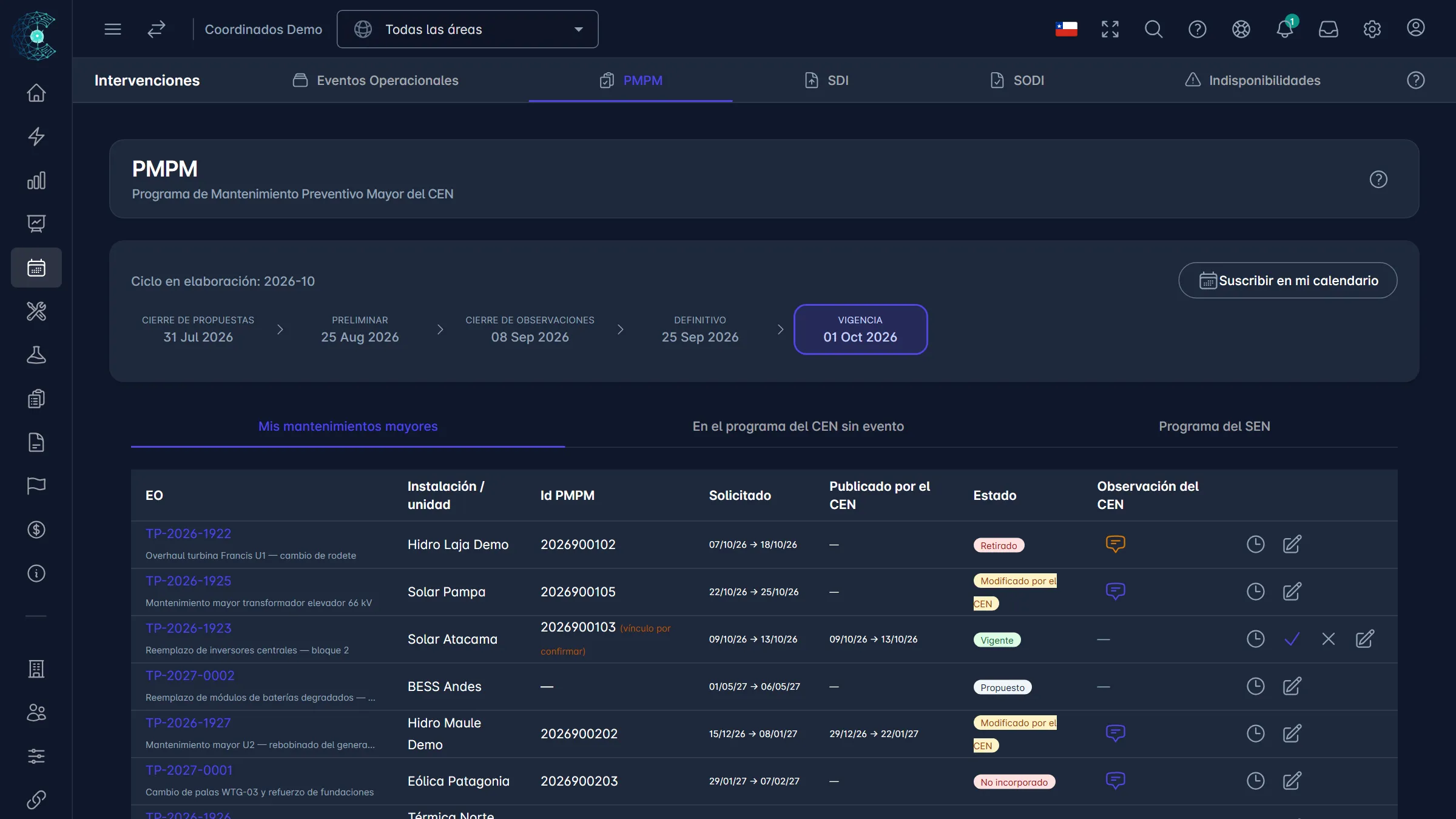Switch to Indisponibilidades tab
Screen dimensions: 1456x819
click(x=1253, y=80)
